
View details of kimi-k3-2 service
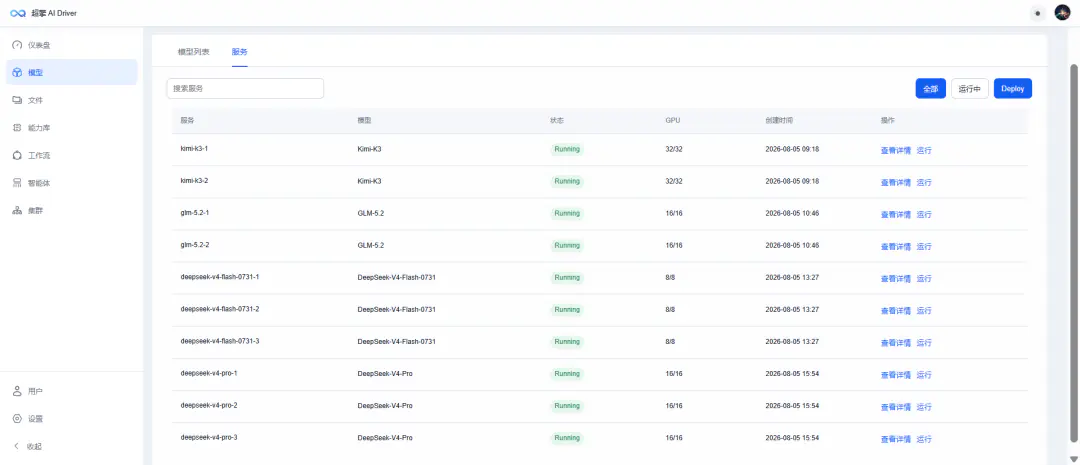click(x=895, y=182)
